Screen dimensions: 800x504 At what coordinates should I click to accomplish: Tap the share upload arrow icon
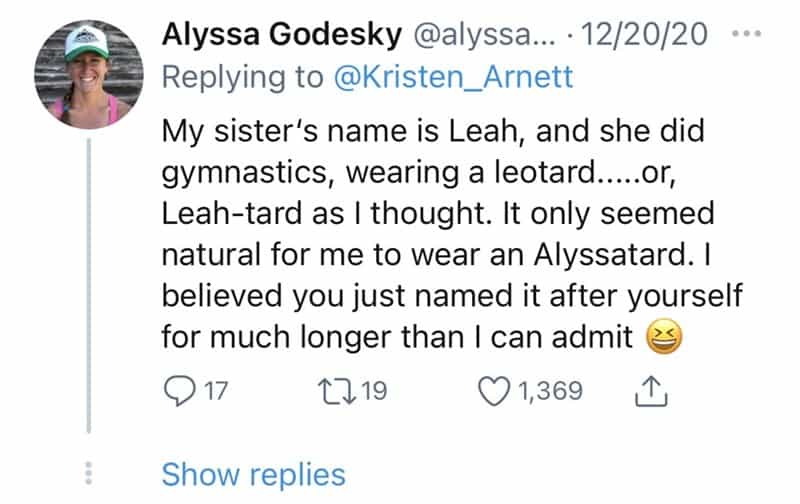[x=650, y=391]
